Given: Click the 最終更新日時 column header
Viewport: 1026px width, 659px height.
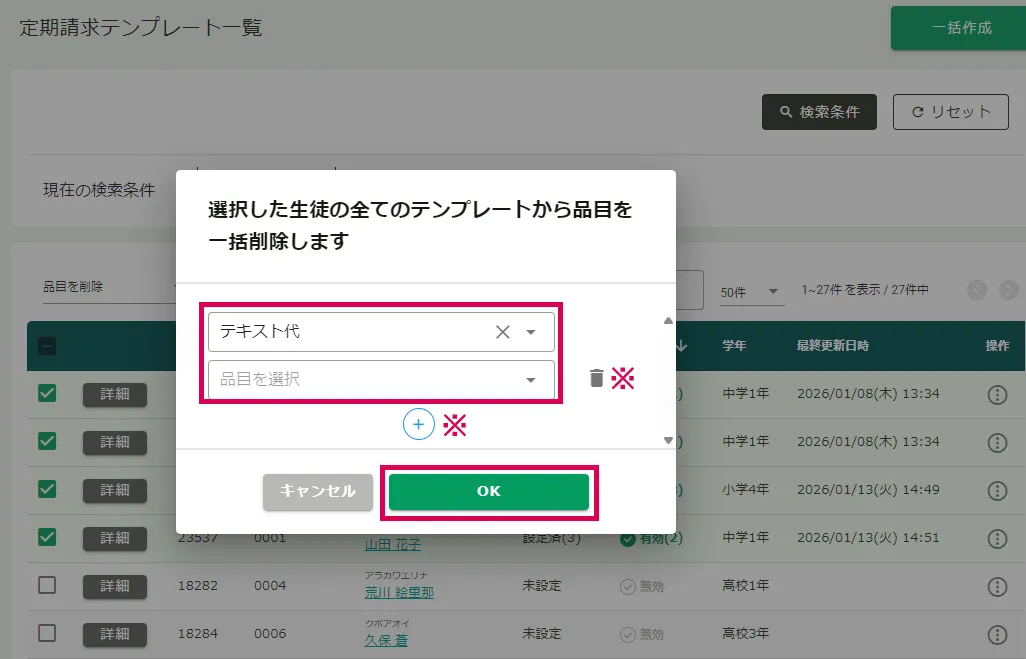Looking at the screenshot, I should (x=832, y=346).
